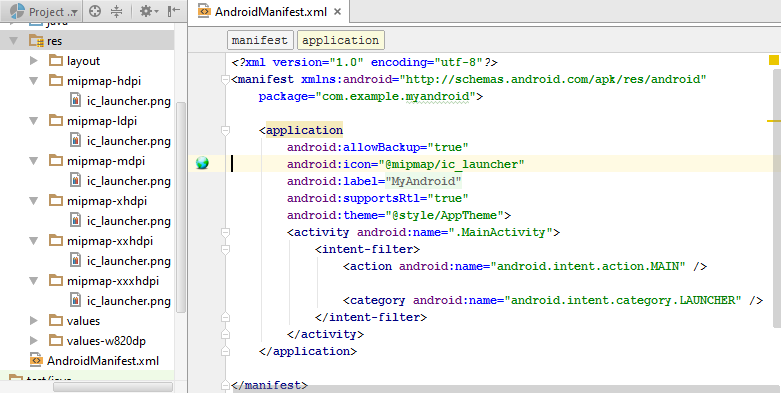The image size is (781, 393).
Task: Click the layout folder icon
Action: pos(56,61)
